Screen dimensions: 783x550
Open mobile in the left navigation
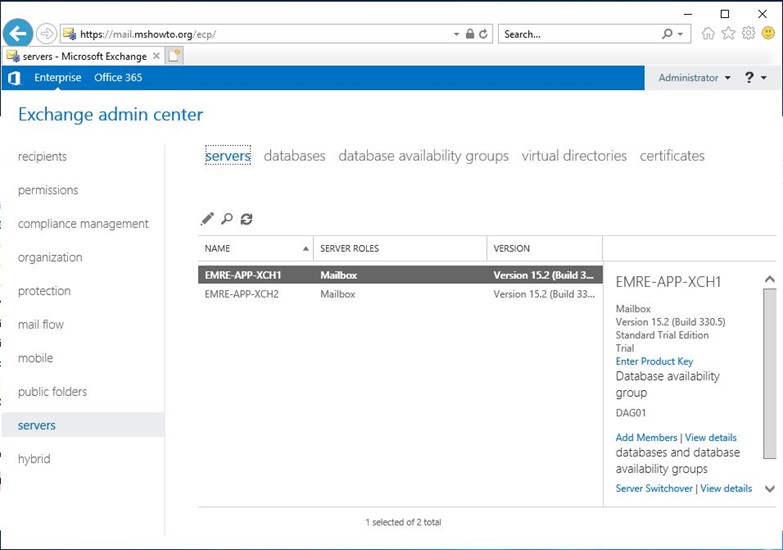35,358
